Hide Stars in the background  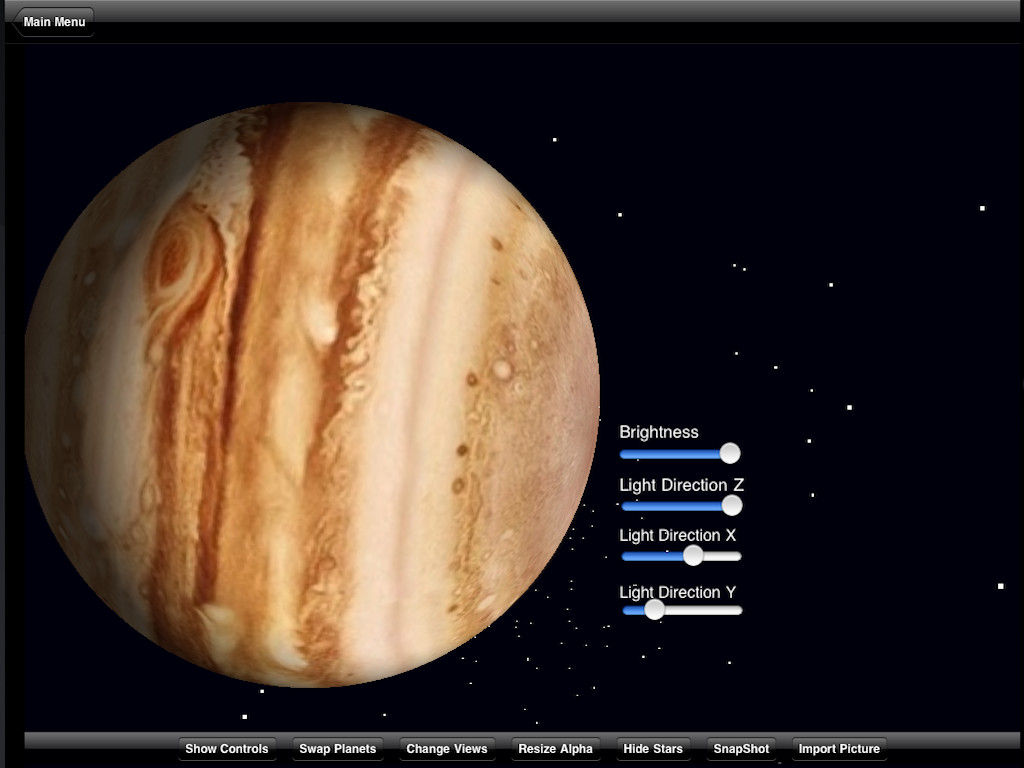point(653,748)
